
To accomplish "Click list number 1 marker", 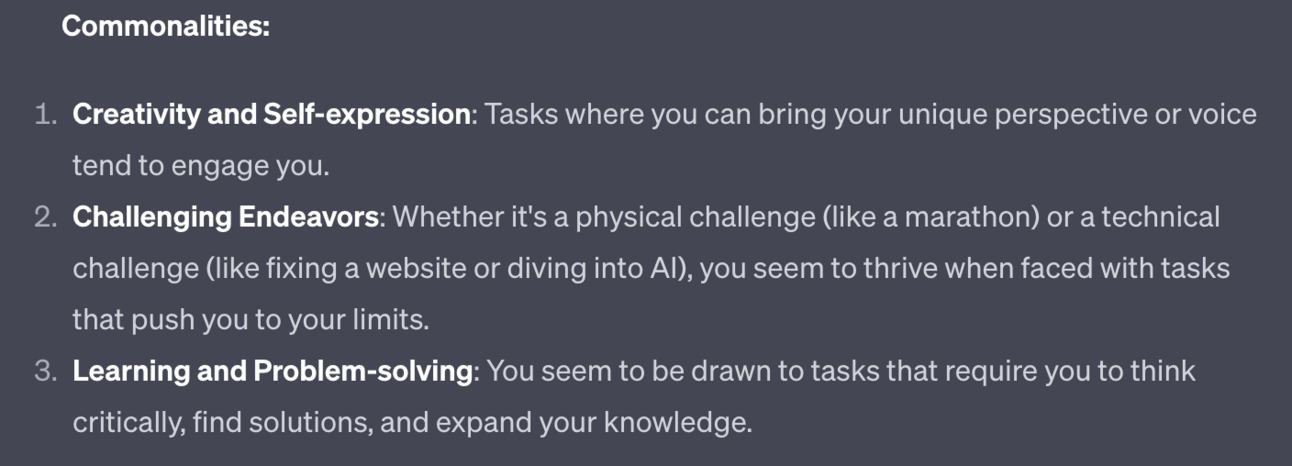I will [x=46, y=115].
